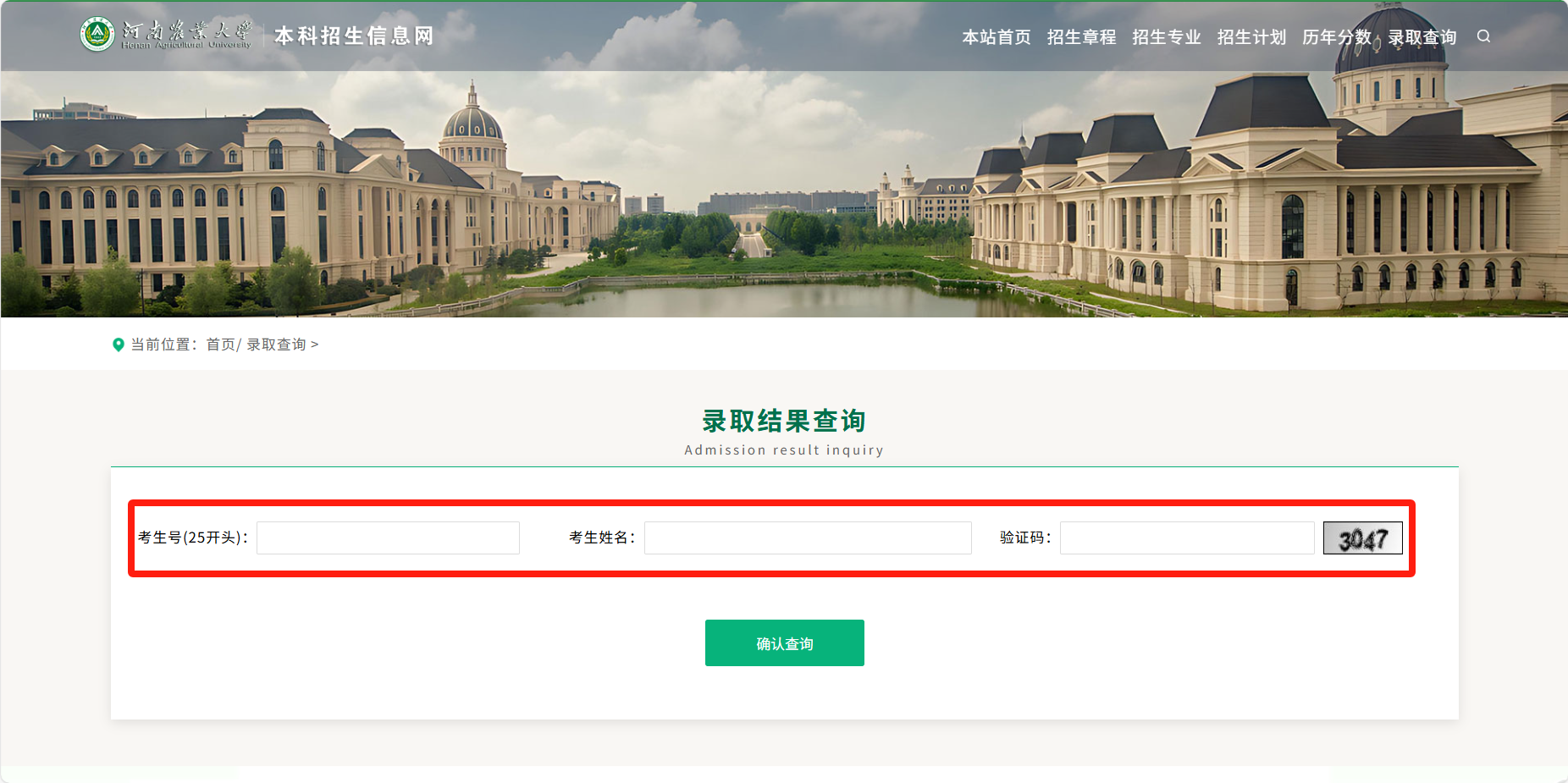Screen dimensions: 1568x783
Task: Click the Henan Agricultural University round logo emblem
Action: pyautogui.click(x=97, y=35)
